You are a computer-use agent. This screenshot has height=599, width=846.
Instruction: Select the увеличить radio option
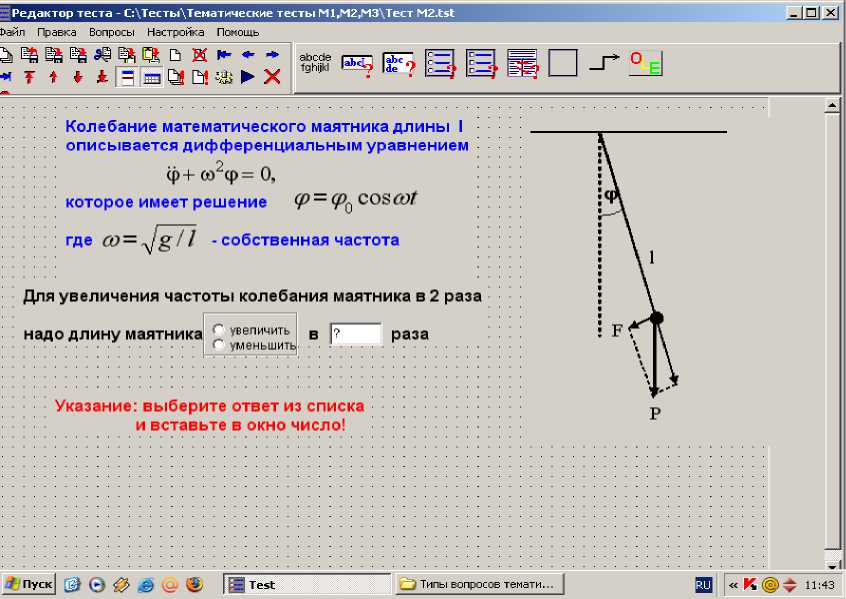click(219, 329)
